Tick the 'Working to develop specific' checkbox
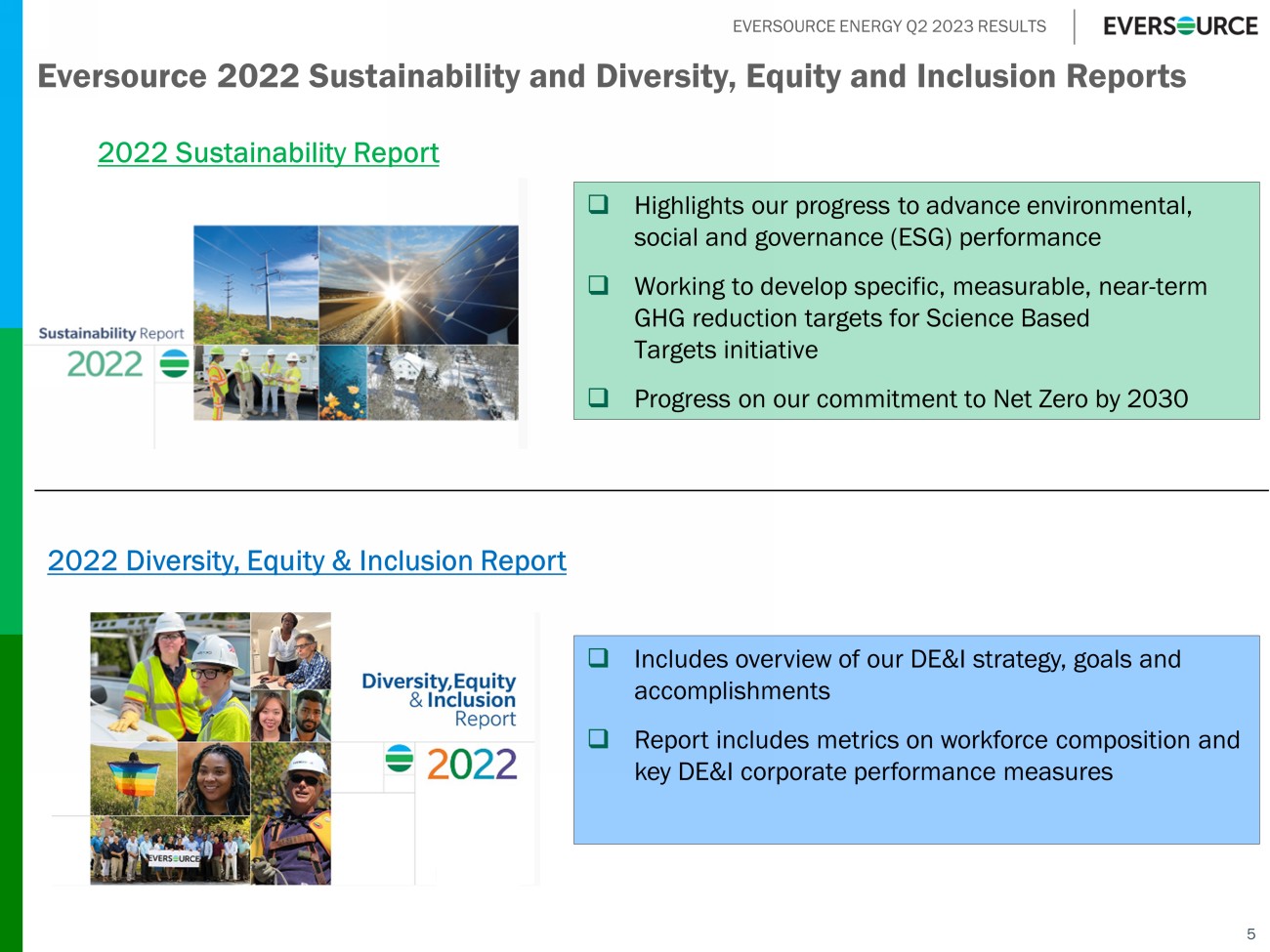The image size is (1270, 952). 598,286
